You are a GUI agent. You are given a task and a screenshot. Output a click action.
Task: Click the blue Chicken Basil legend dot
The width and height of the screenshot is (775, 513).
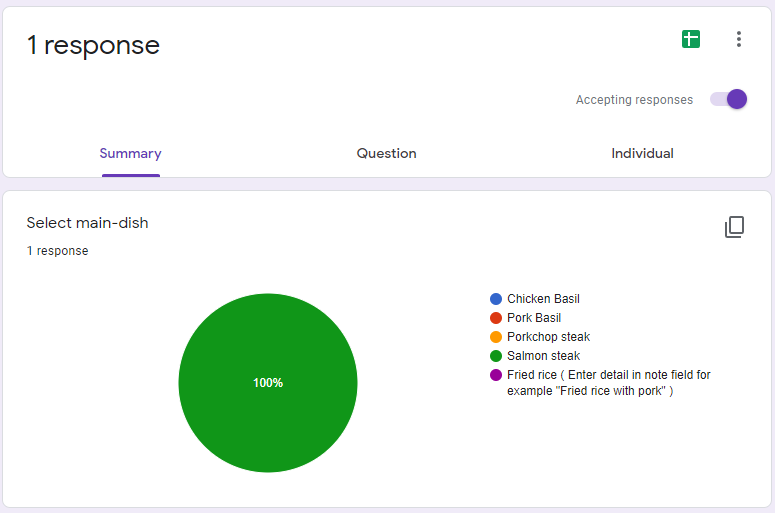(x=496, y=299)
